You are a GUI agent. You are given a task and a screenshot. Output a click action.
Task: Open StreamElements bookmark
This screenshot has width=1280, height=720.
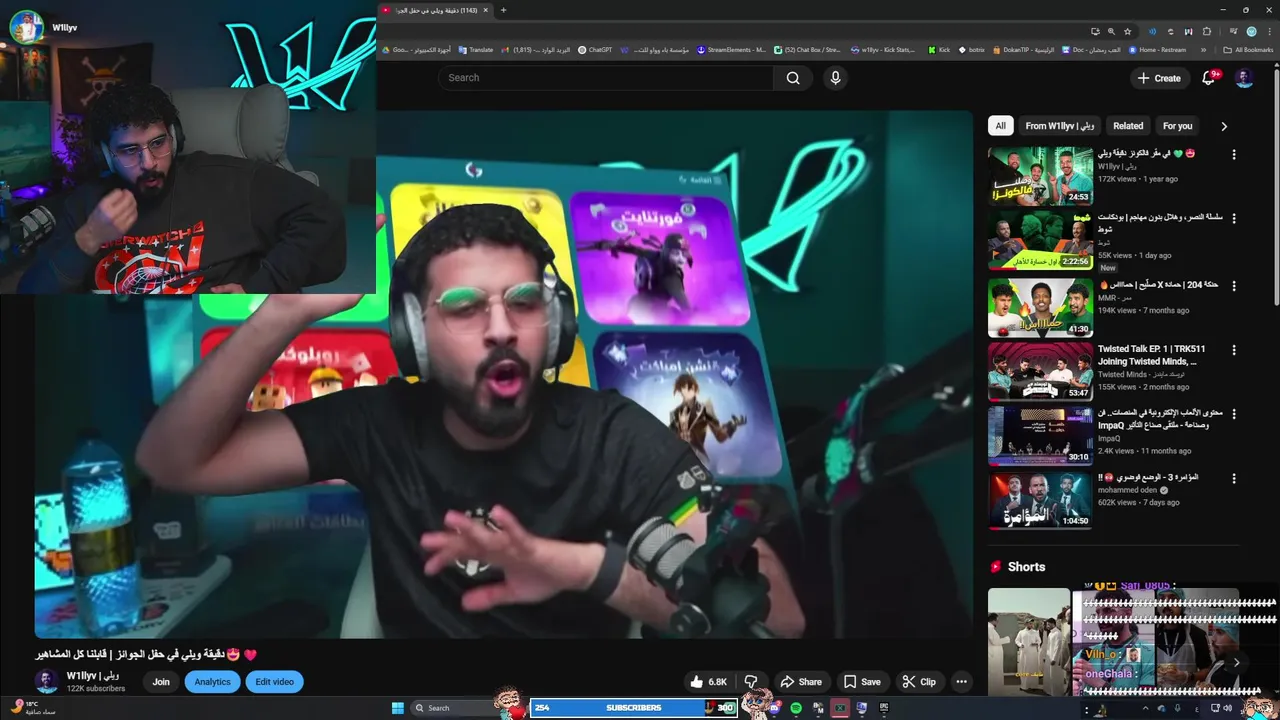(732, 49)
